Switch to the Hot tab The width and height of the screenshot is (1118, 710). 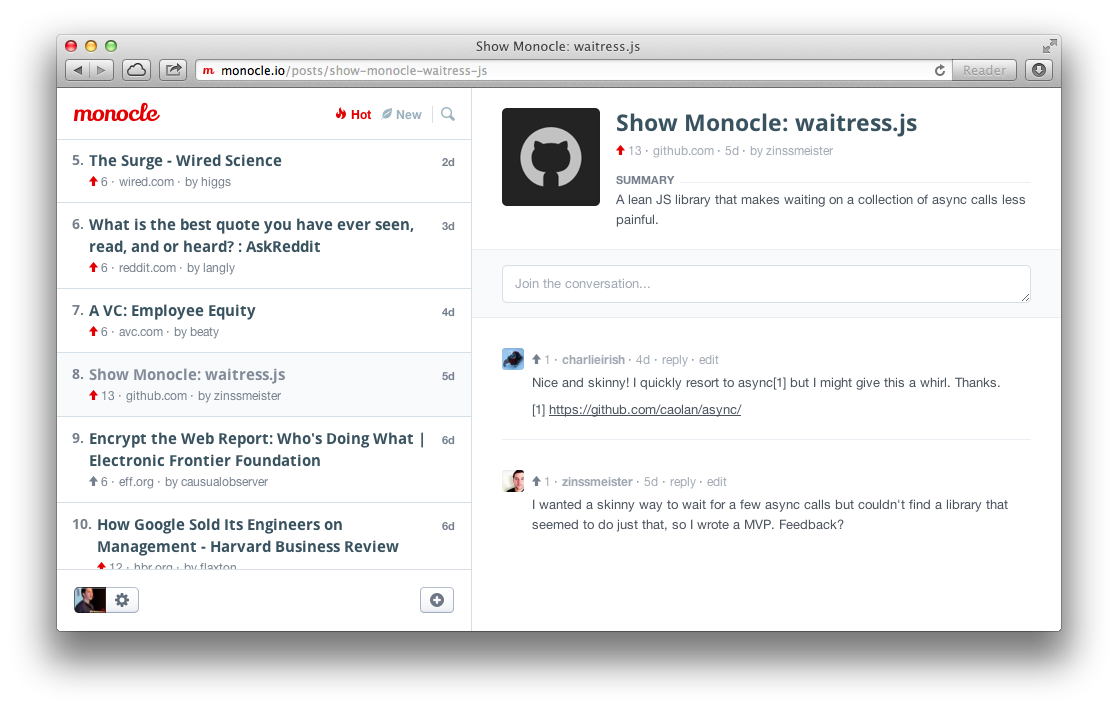click(354, 114)
